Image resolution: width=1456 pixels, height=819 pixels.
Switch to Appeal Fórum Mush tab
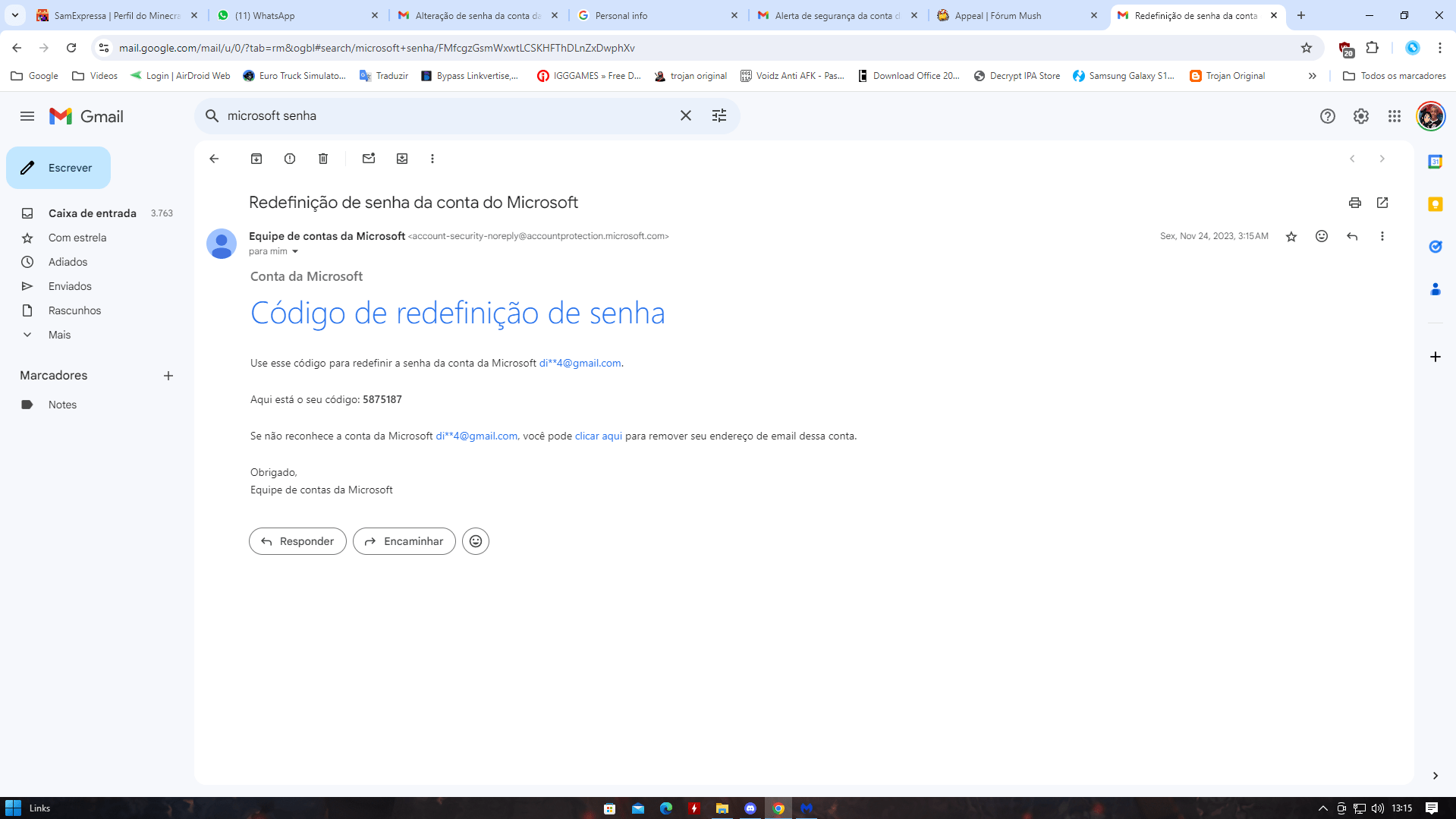coord(1017,15)
